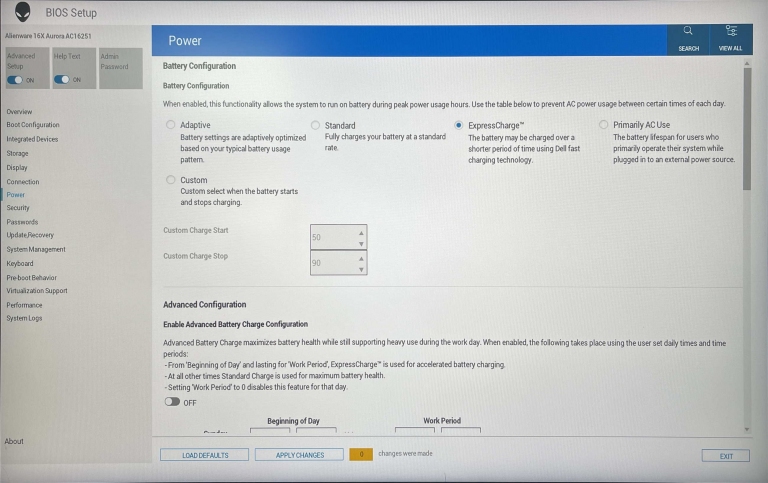Screen dimensions: 768x483
Task: Toggle Advanced Setup switch
Action: tap(20, 80)
